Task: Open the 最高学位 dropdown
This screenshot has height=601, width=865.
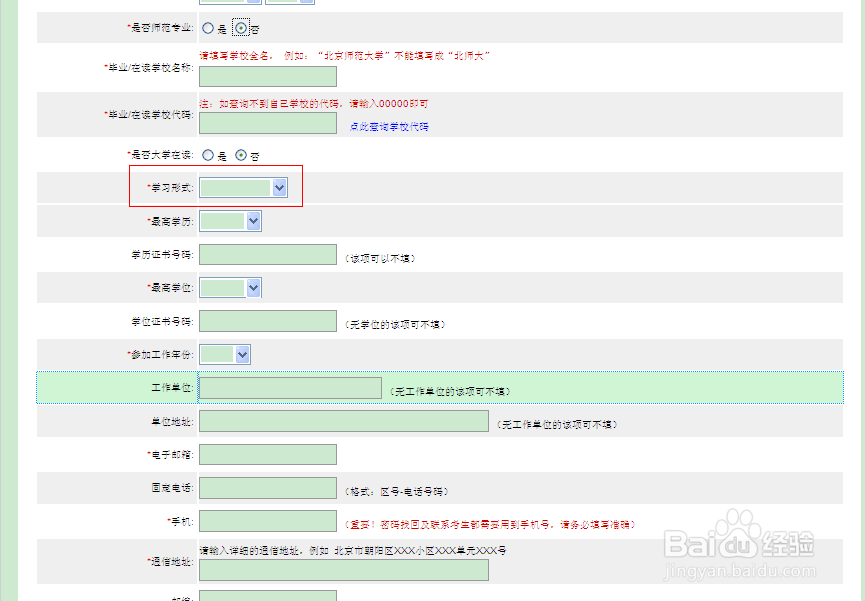Action: (x=230, y=287)
